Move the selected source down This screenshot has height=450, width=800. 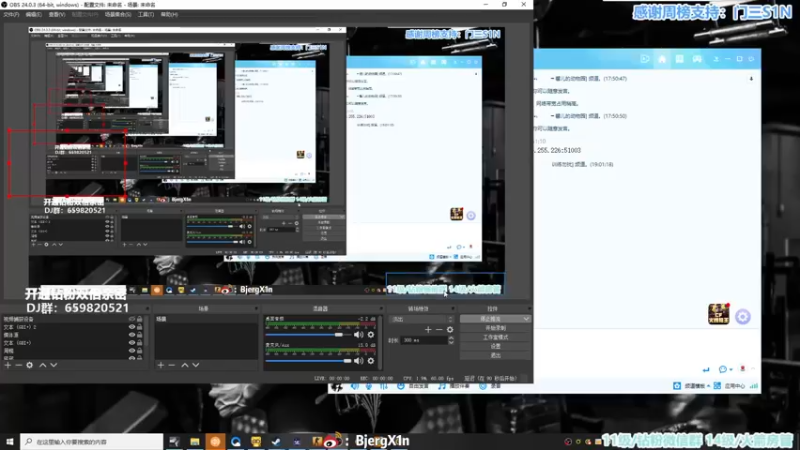(x=54, y=365)
